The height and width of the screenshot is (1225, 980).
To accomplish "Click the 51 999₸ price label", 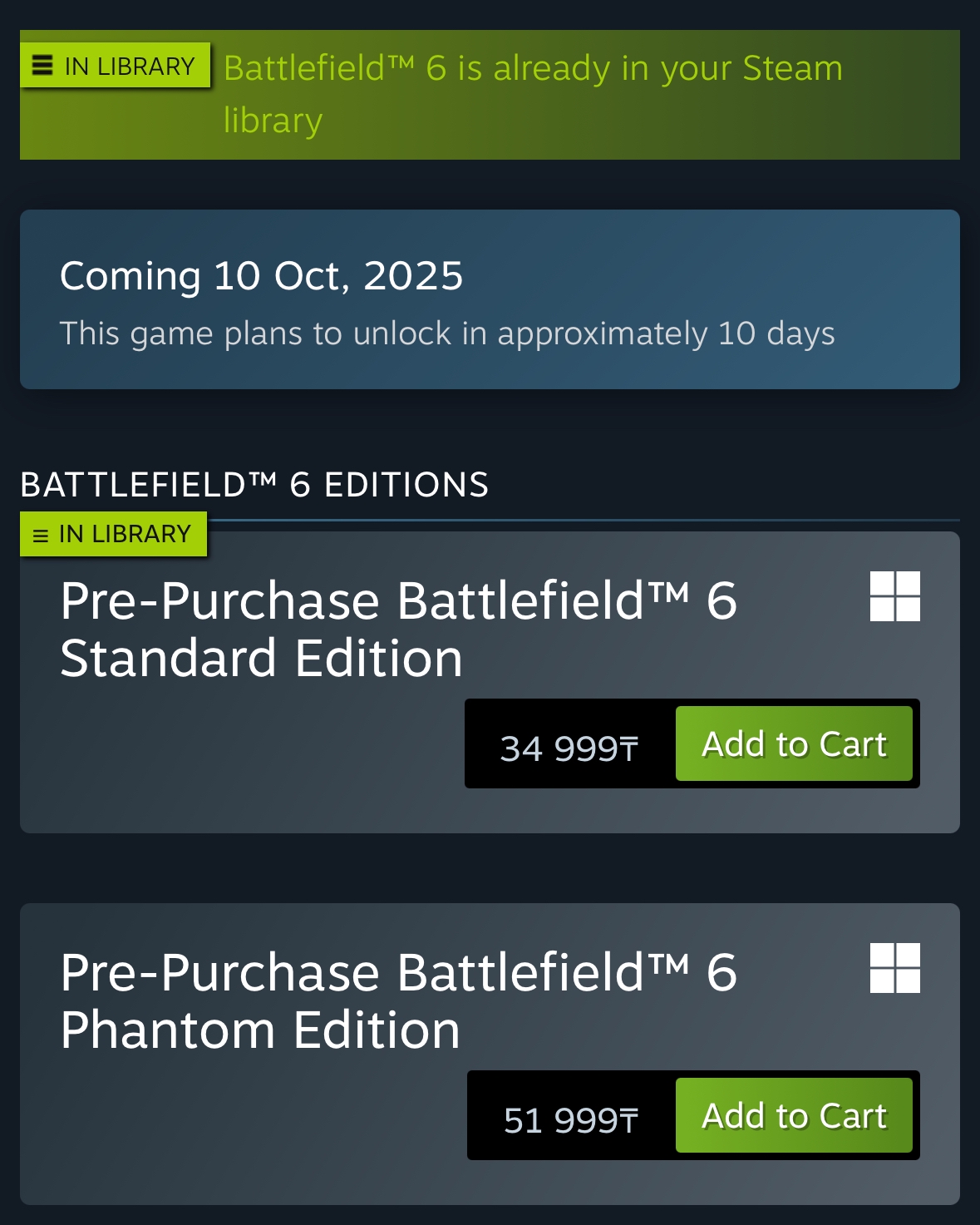I will coord(571,1119).
